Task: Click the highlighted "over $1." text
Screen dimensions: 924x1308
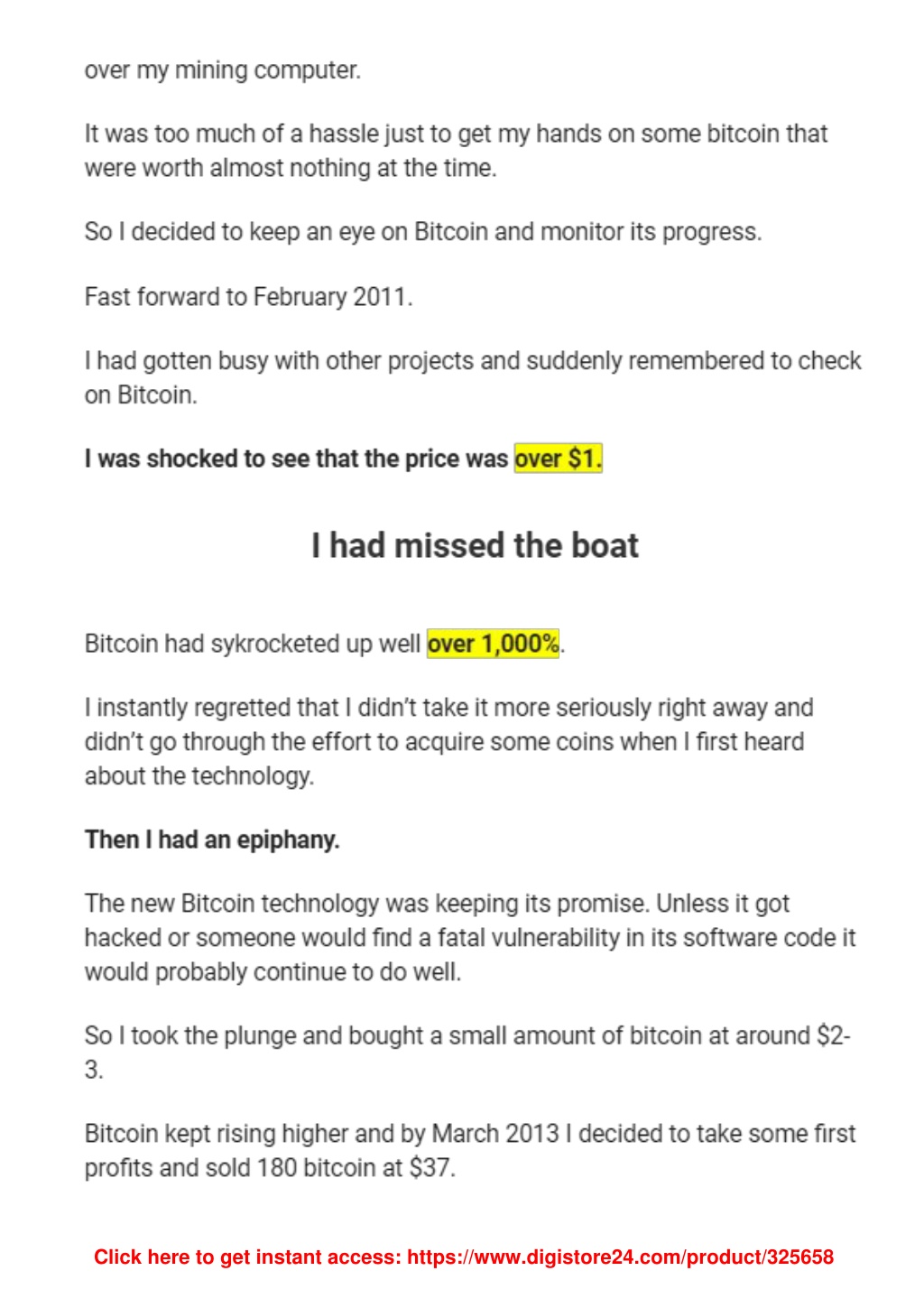Action: 558,459
